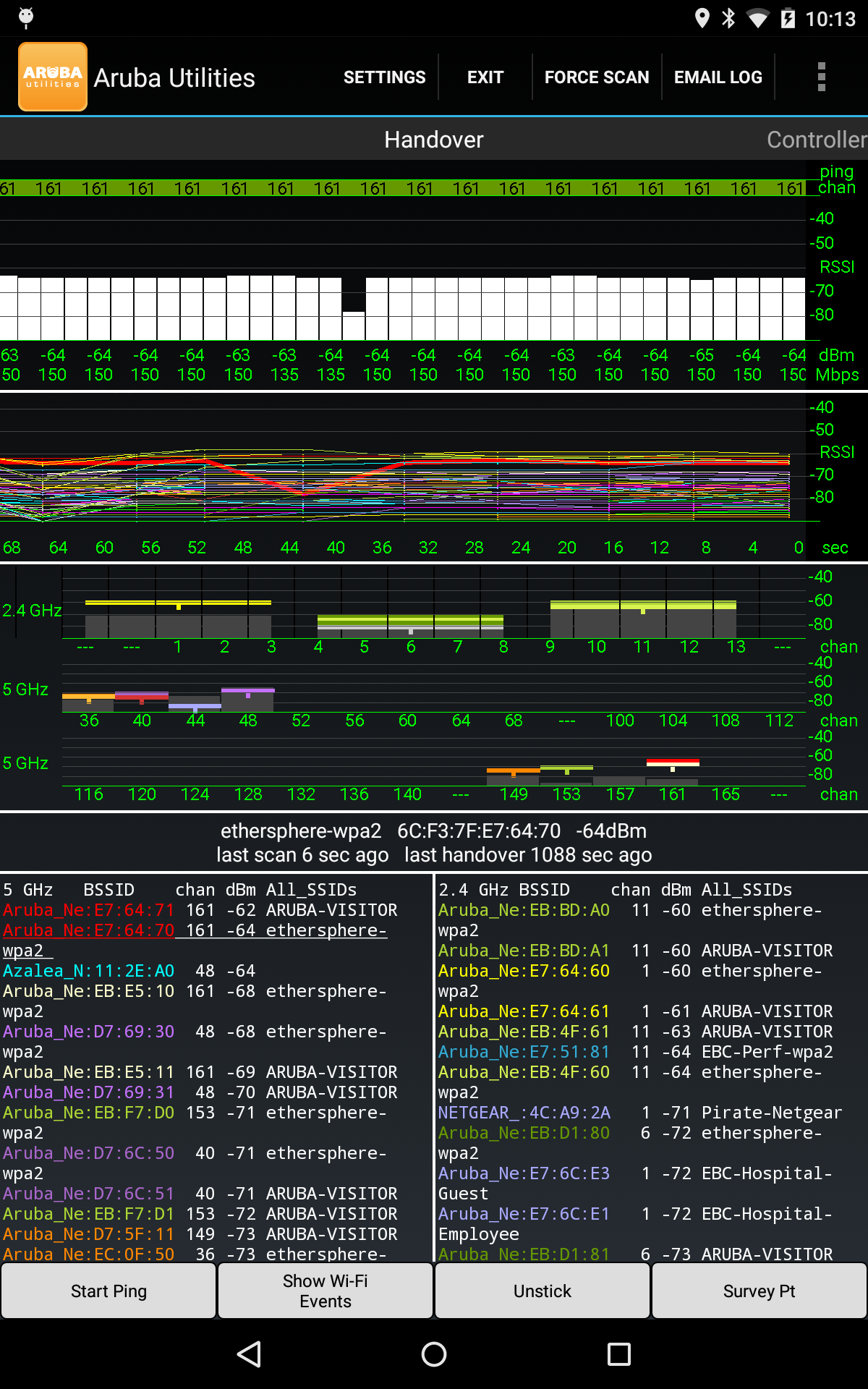
Task: Select the Aruba_Ne:EB:E5:10 row
Action: tap(195, 1001)
